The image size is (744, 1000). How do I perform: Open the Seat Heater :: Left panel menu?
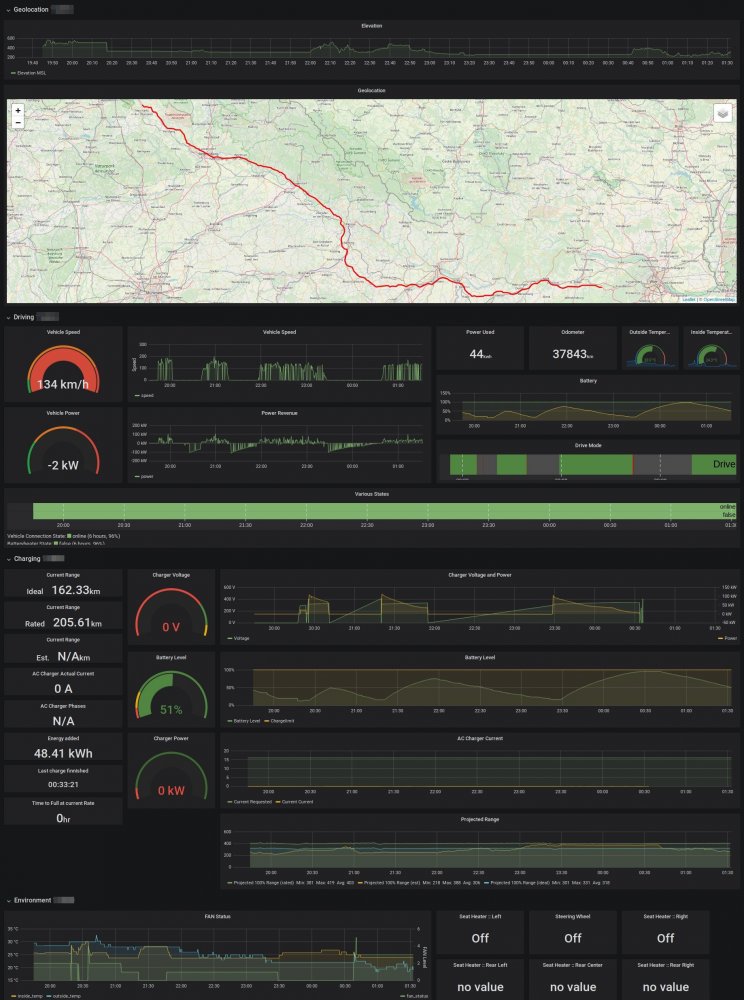[x=480, y=917]
